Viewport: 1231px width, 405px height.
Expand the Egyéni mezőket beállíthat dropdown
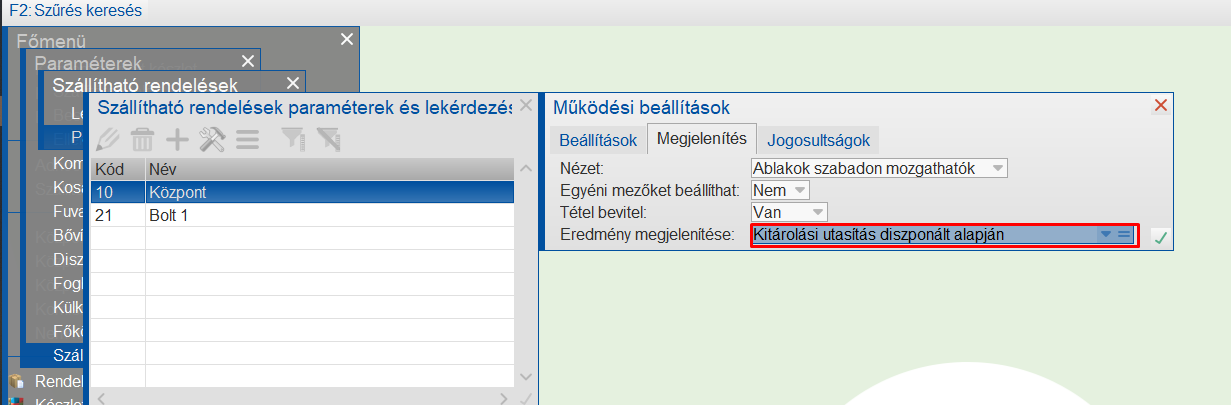pyautogui.click(x=799, y=190)
